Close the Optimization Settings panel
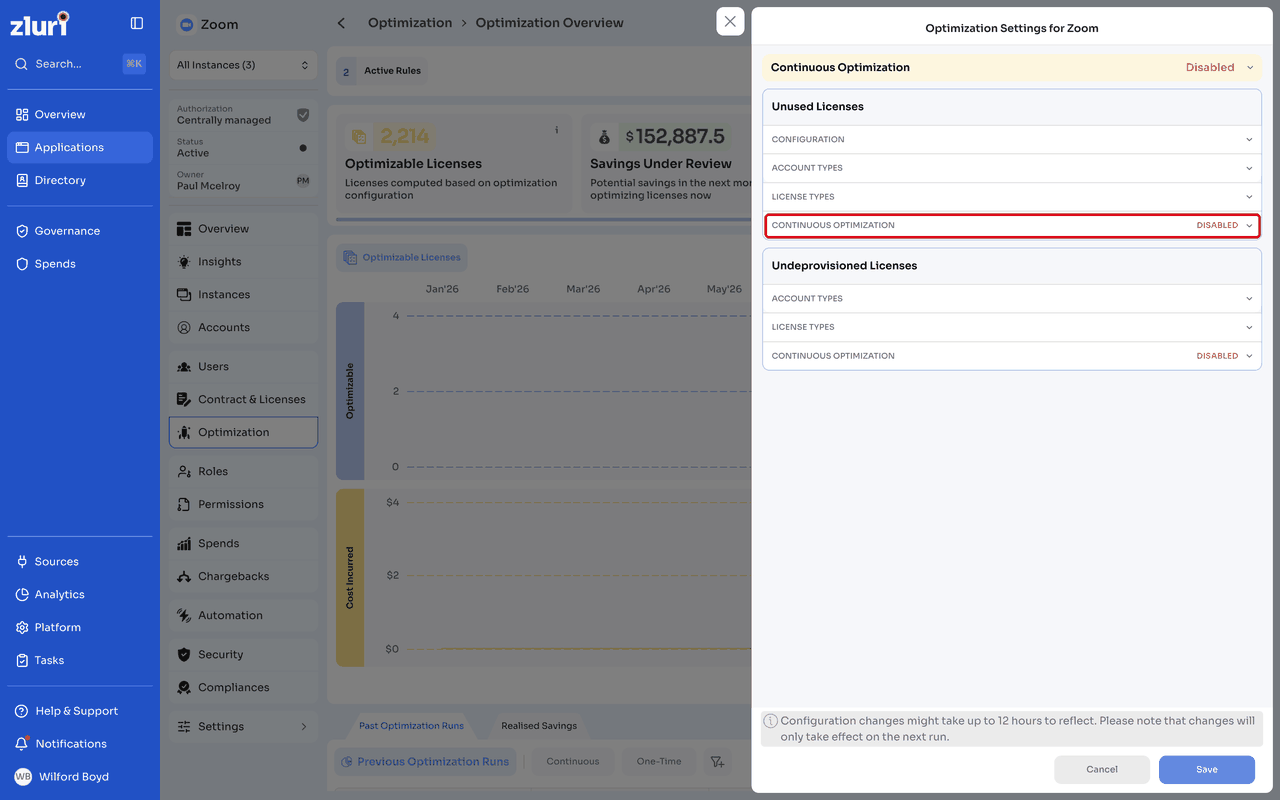 [x=730, y=22]
